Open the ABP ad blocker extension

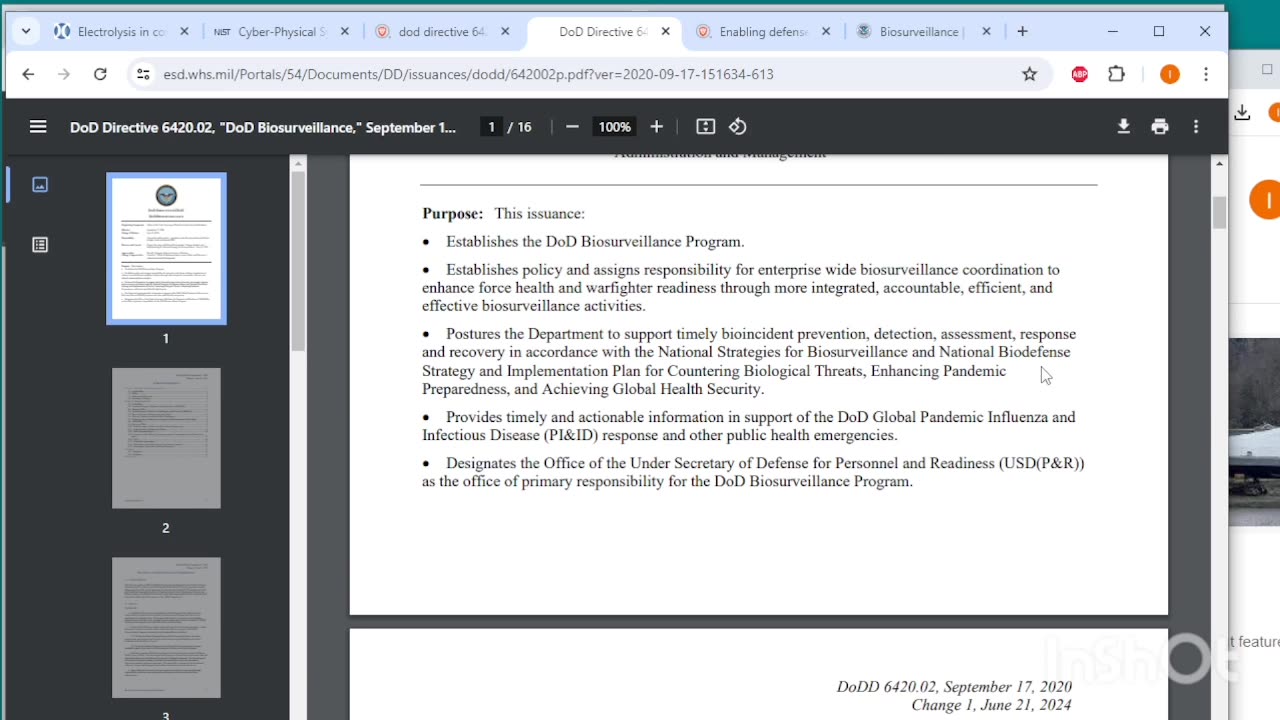pyautogui.click(x=1080, y=74)
